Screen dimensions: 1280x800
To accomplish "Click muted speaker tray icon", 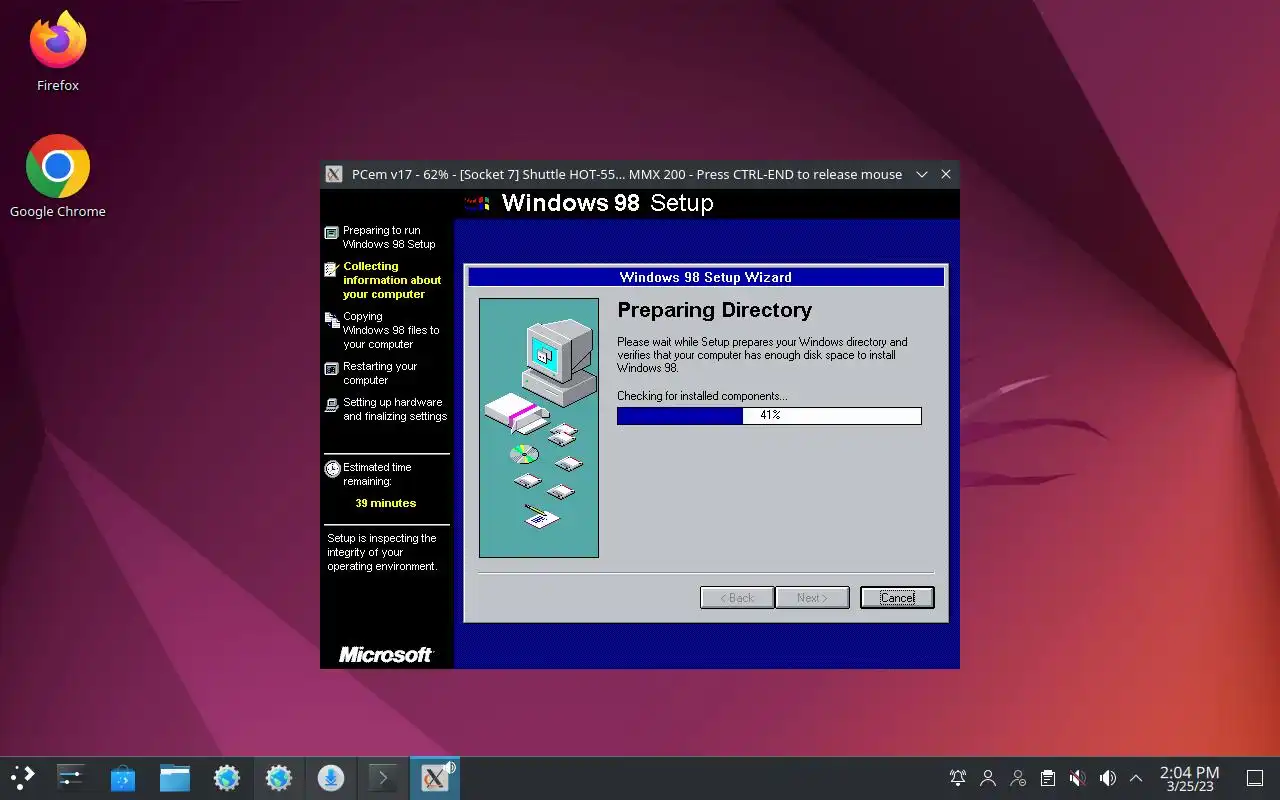I will [x=1077, y=778].
